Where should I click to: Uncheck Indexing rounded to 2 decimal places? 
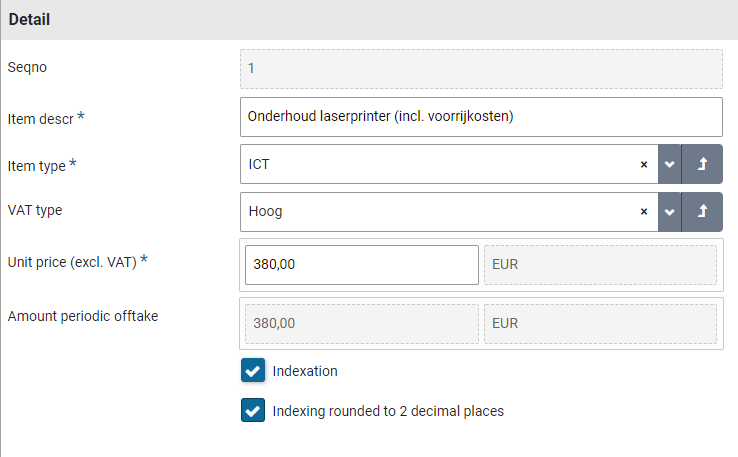coord(252,411)
